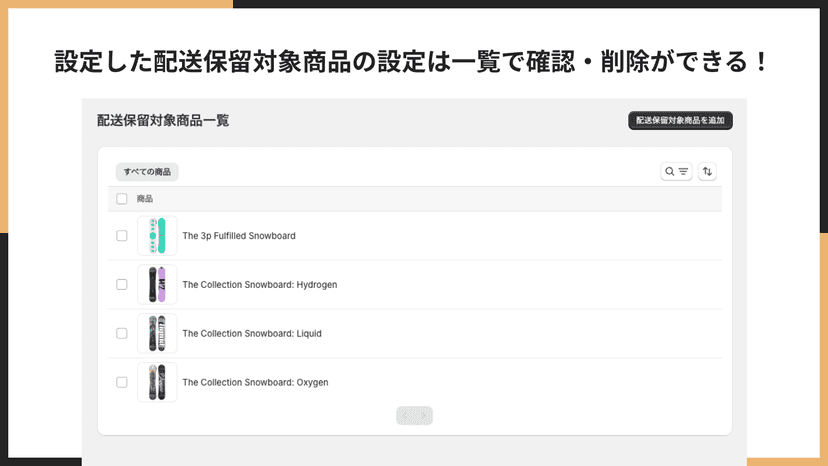Go to previous page pagination arrow
Image resolution: width=828 pixels, height=466 pixels.
pyautogui.click(x=406, y=416)
